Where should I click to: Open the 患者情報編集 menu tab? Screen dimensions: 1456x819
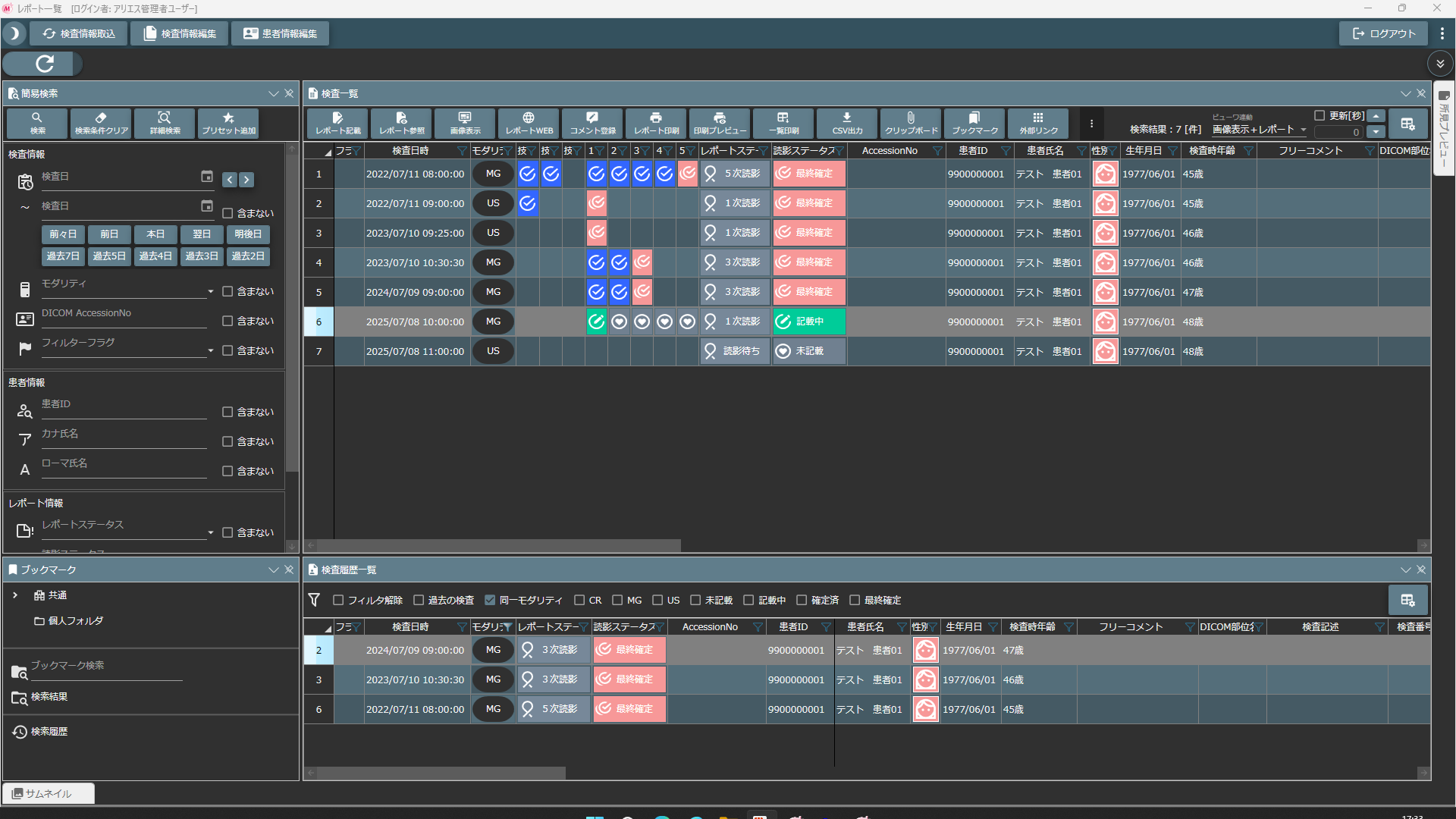(280, 33)
